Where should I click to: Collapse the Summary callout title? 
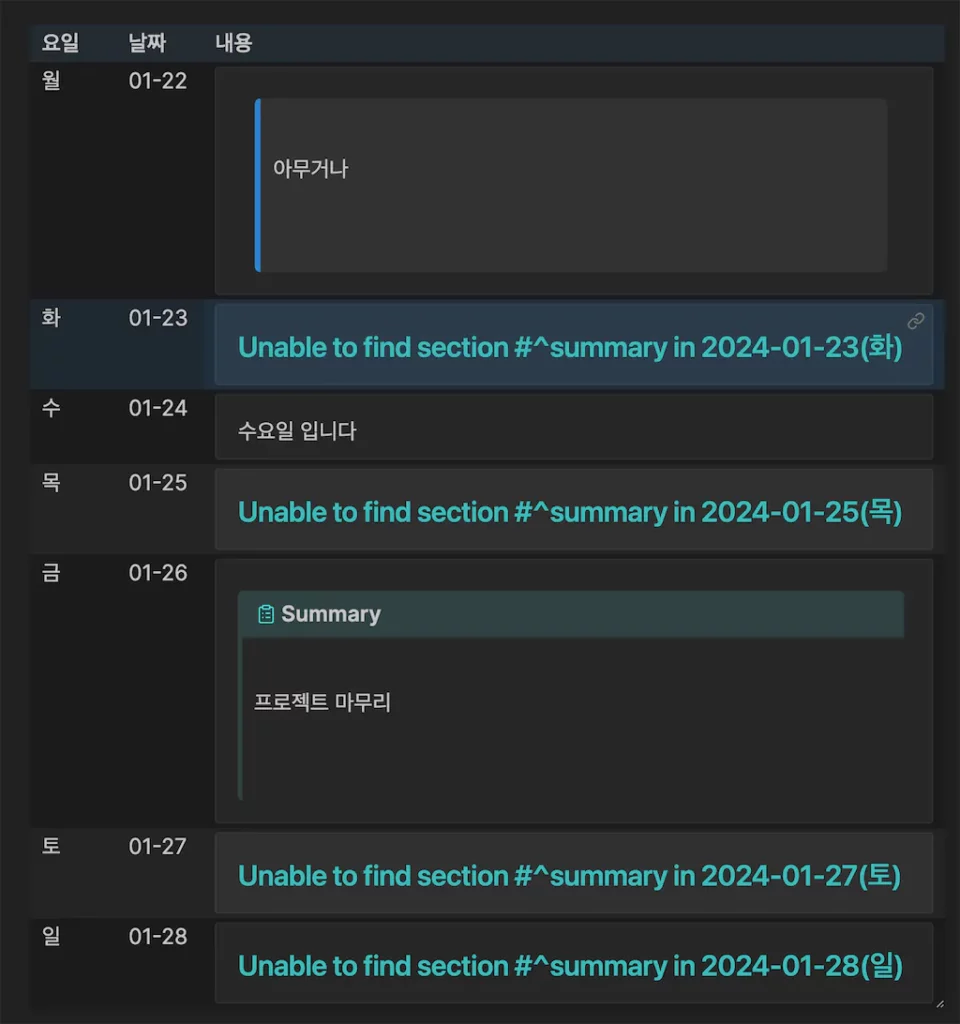[331, 614]
